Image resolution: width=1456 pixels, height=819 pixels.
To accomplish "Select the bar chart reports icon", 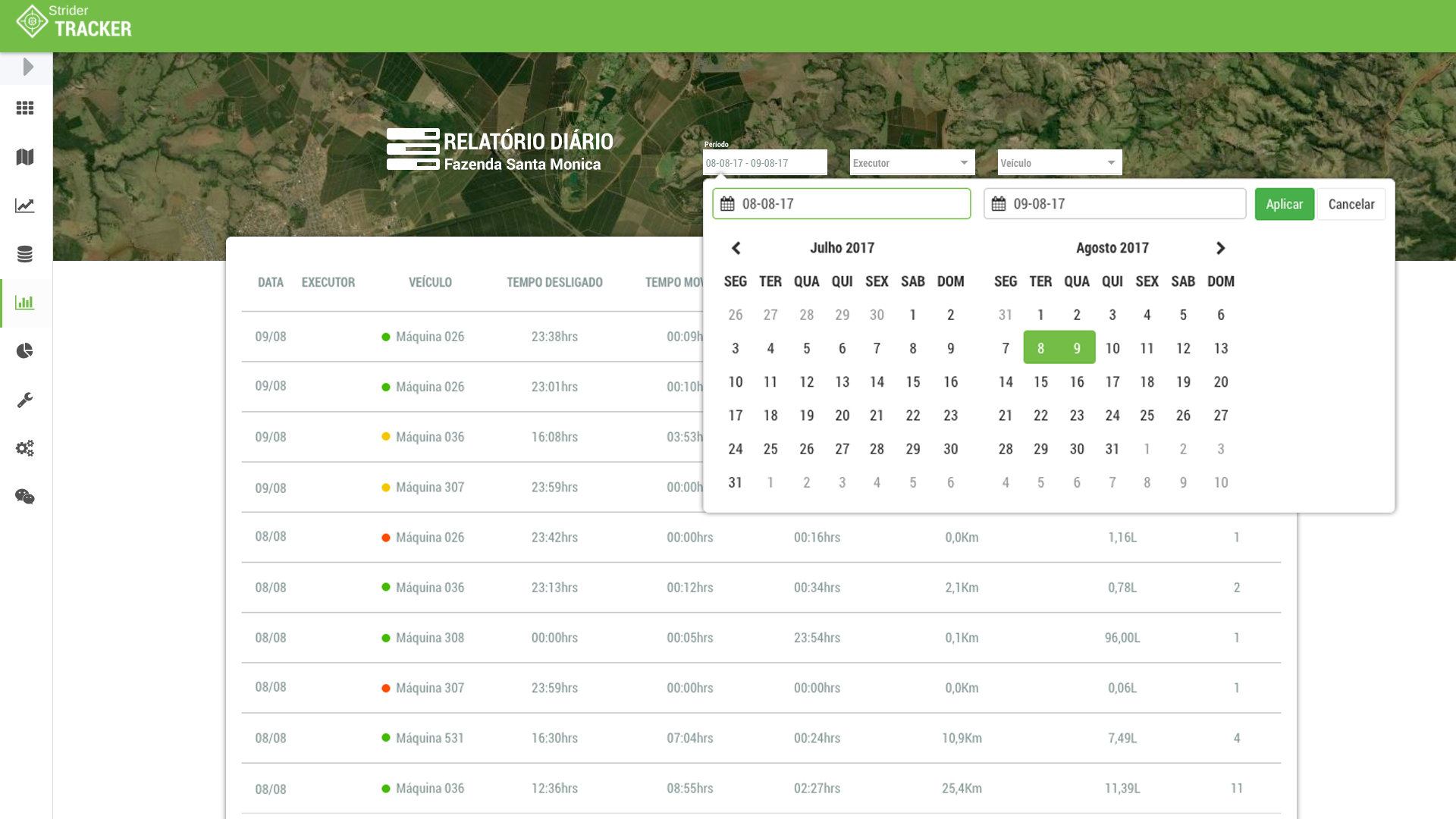I will [x=25, y=303].
